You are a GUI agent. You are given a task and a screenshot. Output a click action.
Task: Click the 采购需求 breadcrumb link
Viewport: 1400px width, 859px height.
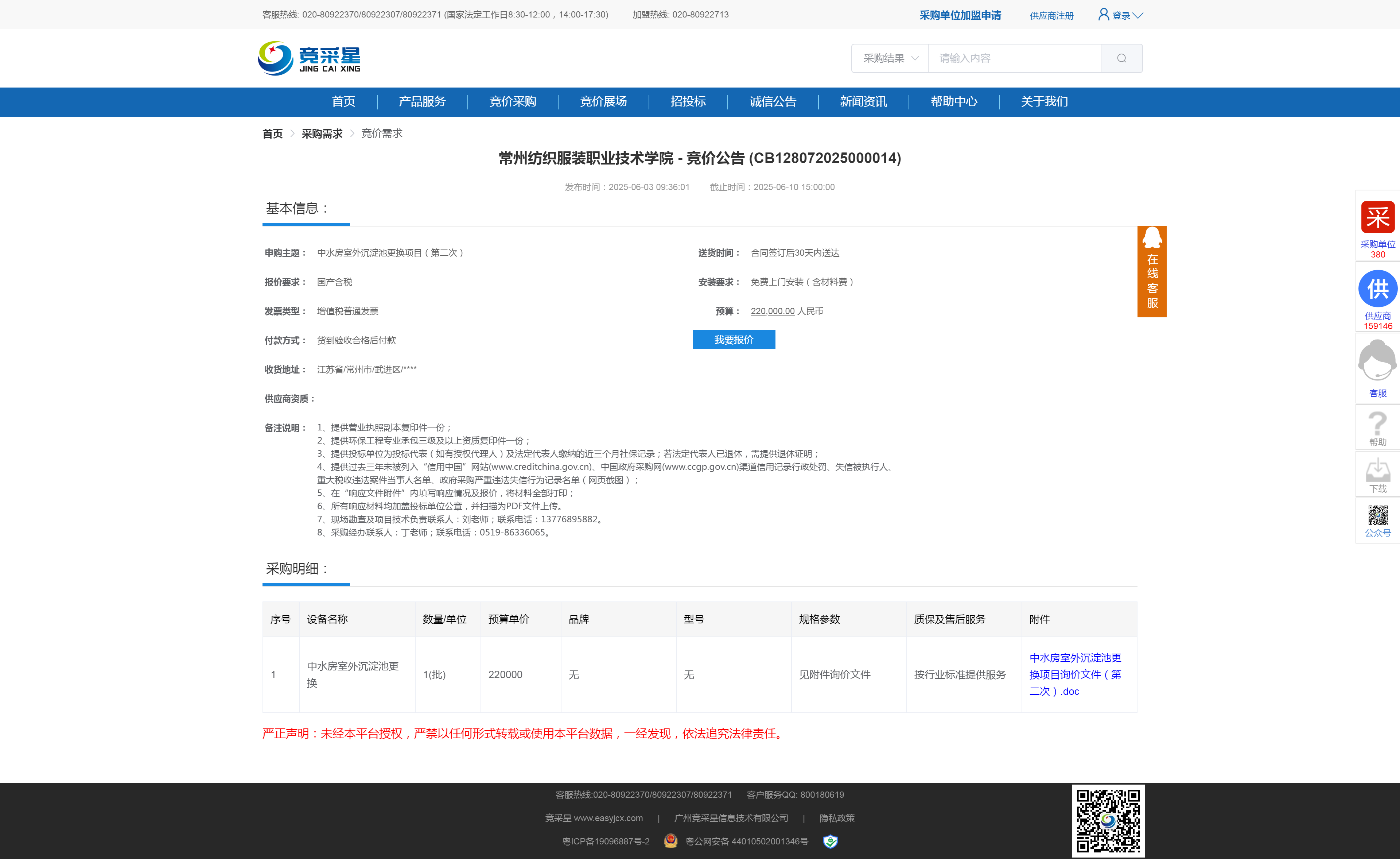pyautogui.click(x=322, y=134)
